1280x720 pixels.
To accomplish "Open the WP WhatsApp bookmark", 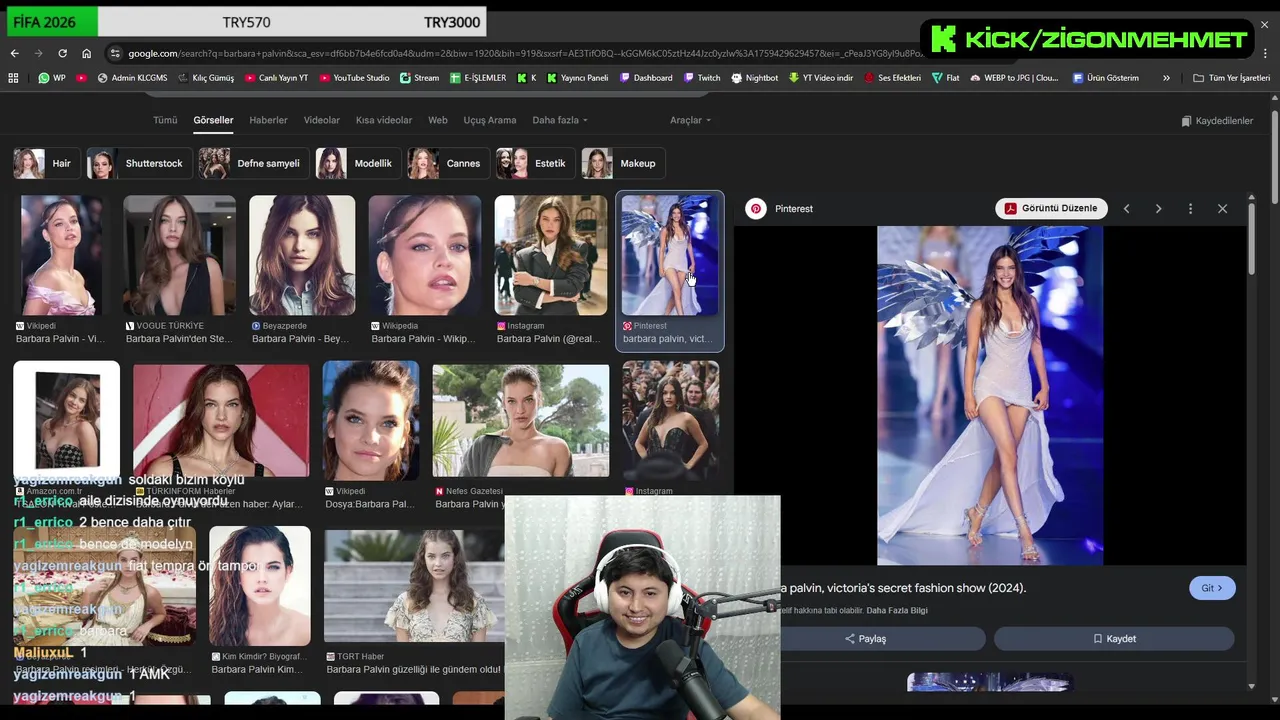I will tap(52, 78).
